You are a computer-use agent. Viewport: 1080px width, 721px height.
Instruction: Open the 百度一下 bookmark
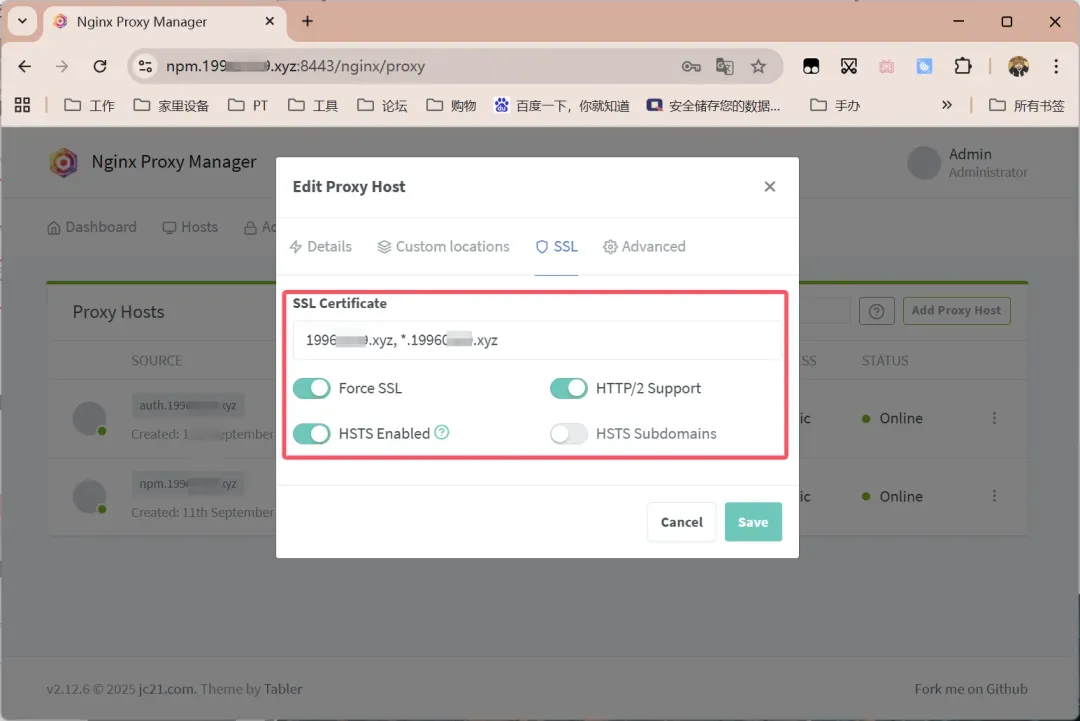coord(562,105)
